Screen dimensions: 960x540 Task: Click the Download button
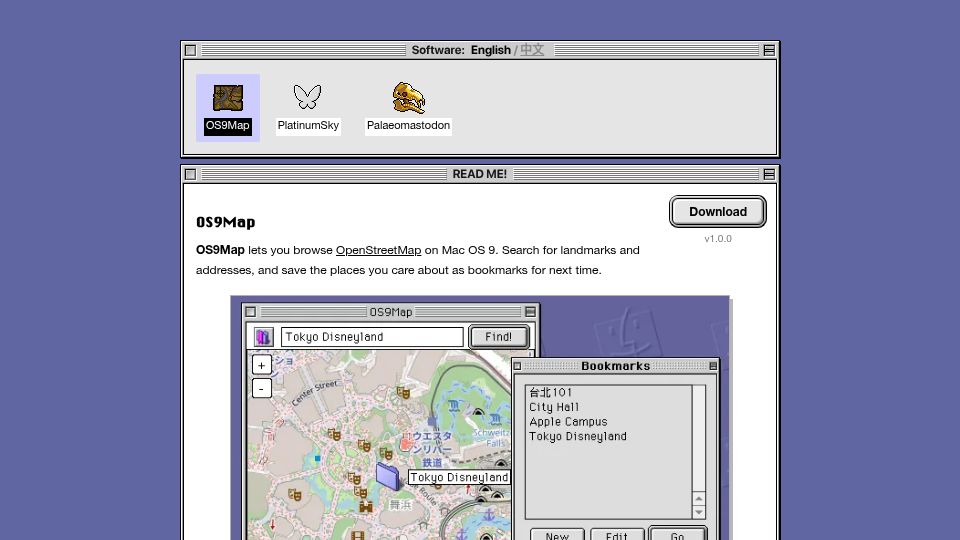[x=718, y=212]
